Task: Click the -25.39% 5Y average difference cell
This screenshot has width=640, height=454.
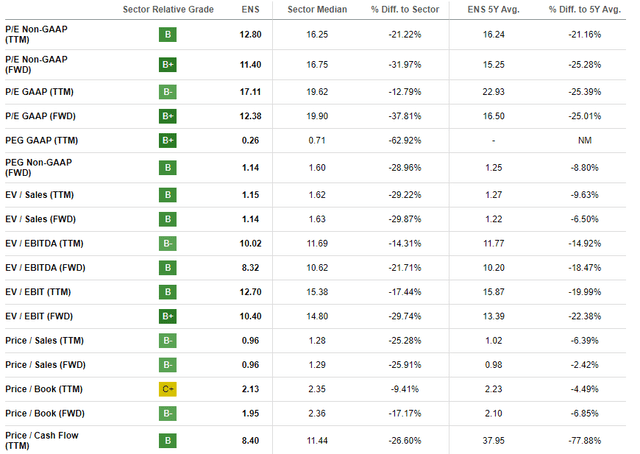Action: (584, 92)
